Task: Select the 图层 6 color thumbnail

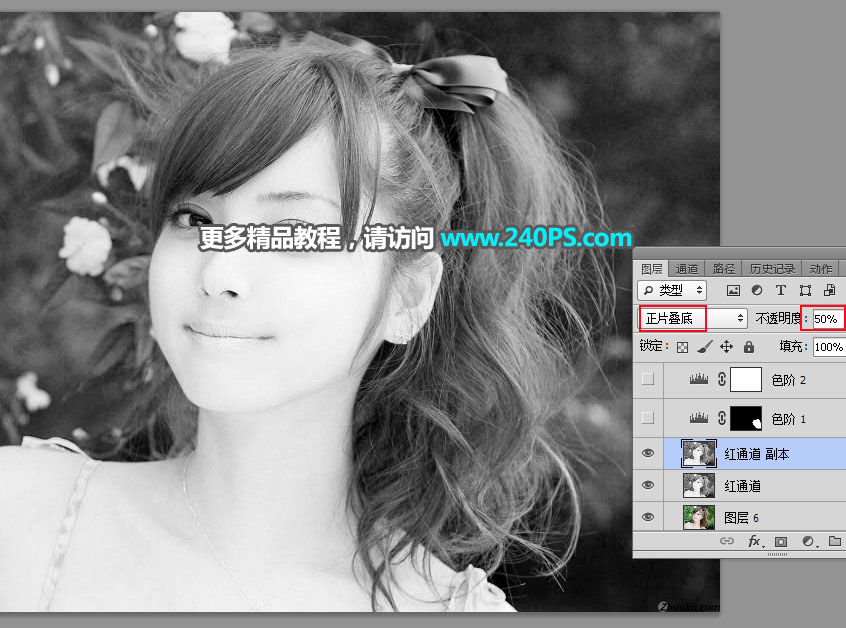Action: (x=699, y=517)
